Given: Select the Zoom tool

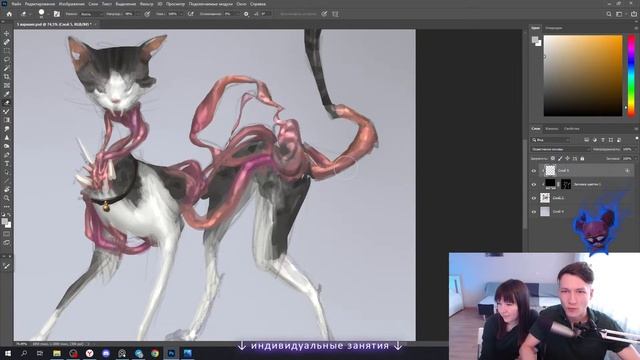Looking at the screenshot, I should (7, 198).
